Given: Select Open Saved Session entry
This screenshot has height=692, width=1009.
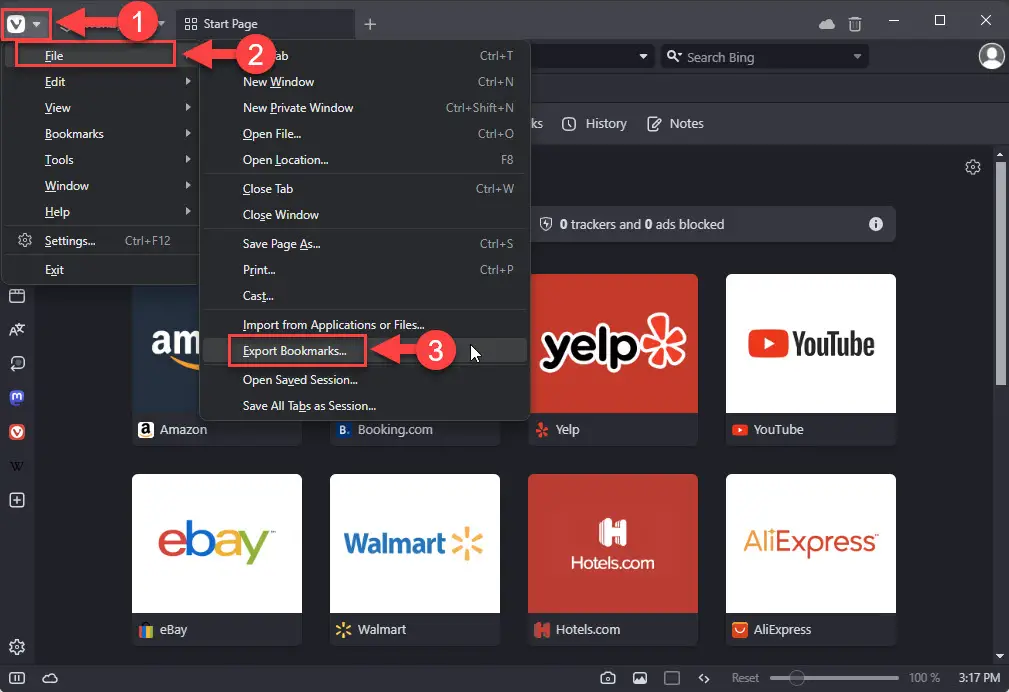Looking at the screenshot, I should pyautogui.click(x=366, y=380).
